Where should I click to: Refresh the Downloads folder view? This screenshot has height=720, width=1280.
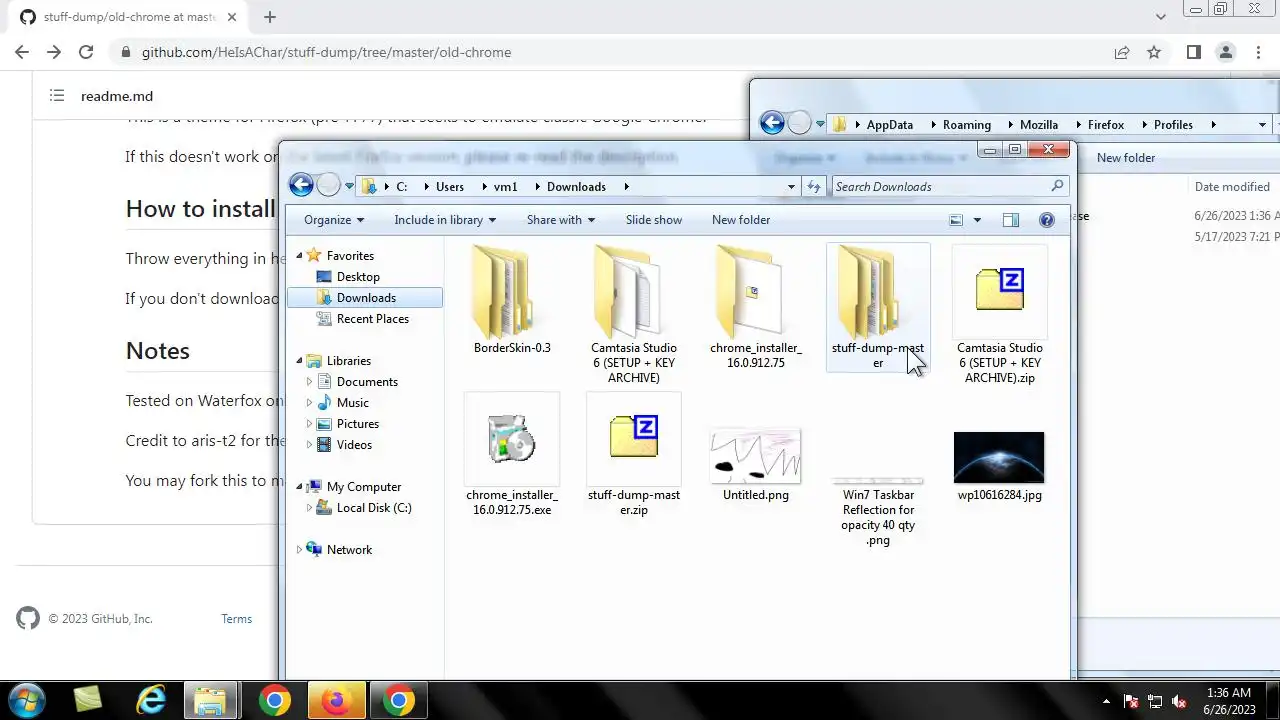pyautogui.click(x=814, y=186)
